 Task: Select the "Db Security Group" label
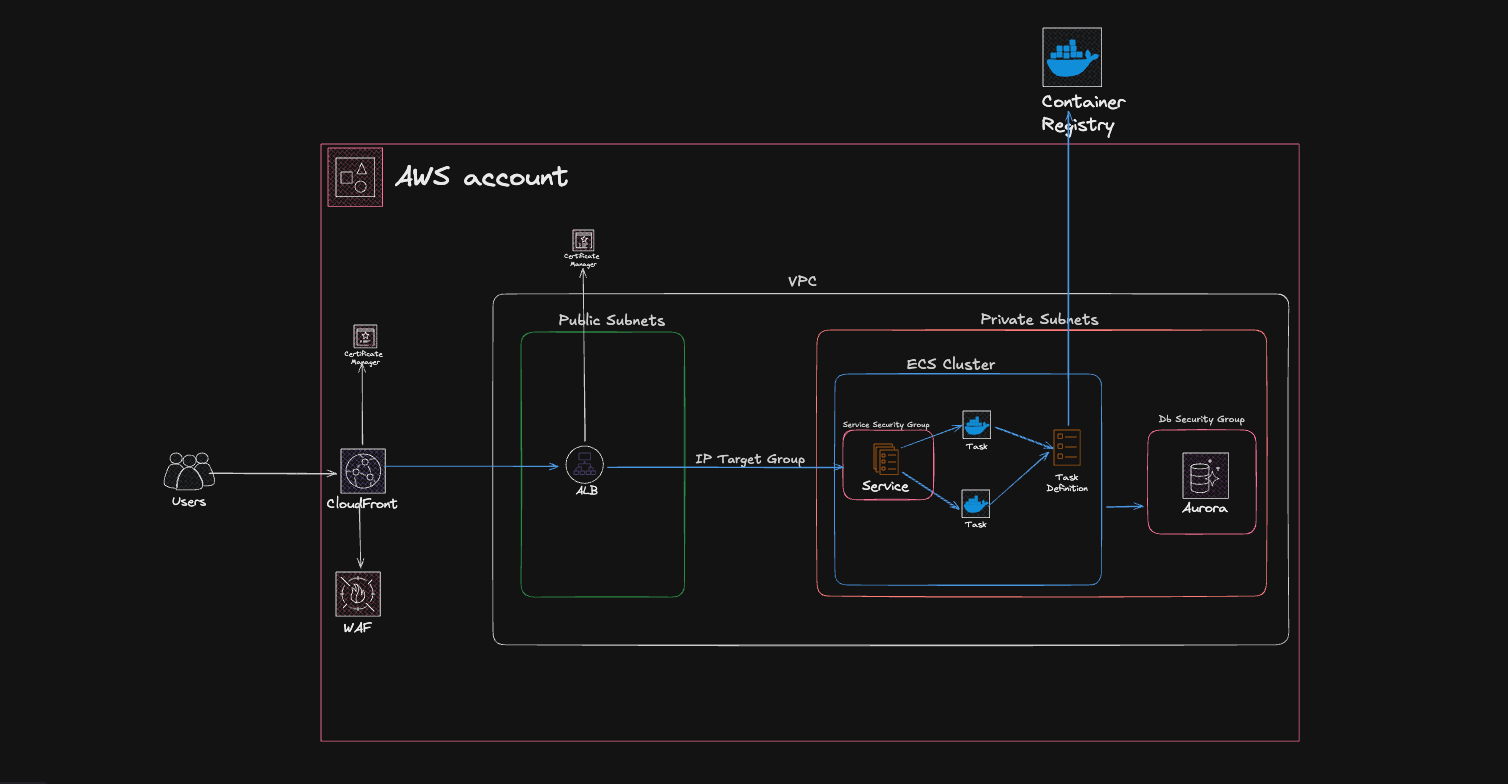1201,419
